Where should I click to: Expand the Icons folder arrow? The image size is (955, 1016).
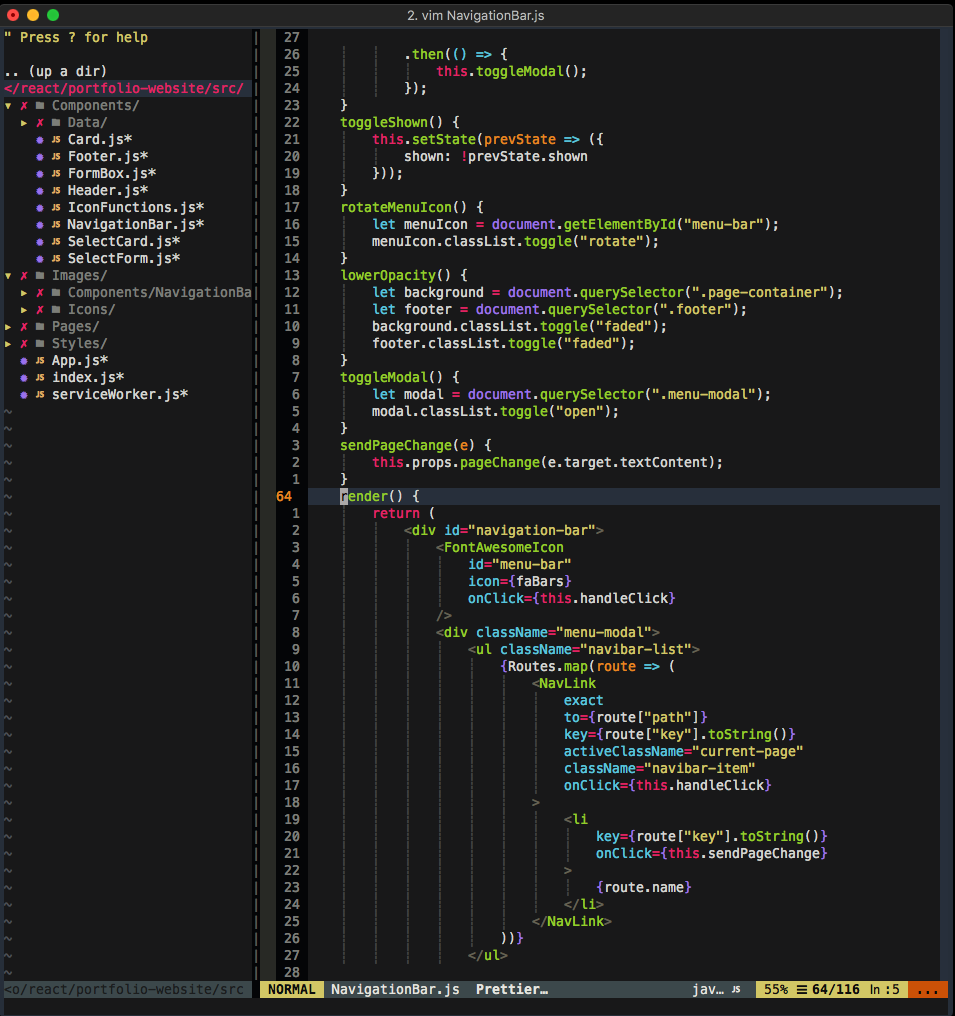point(24,310)
